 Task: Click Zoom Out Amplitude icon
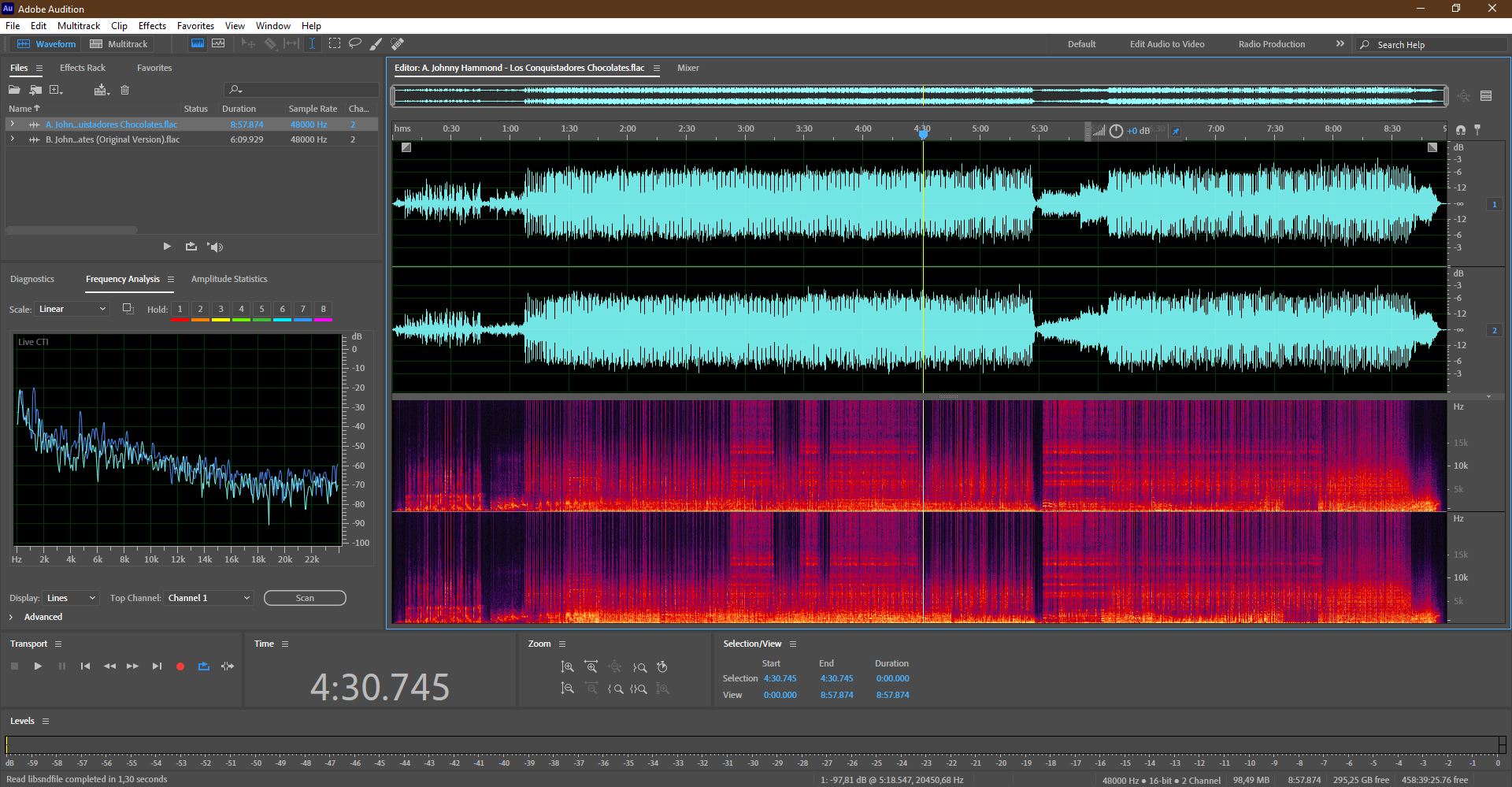[x=567, y=689]
